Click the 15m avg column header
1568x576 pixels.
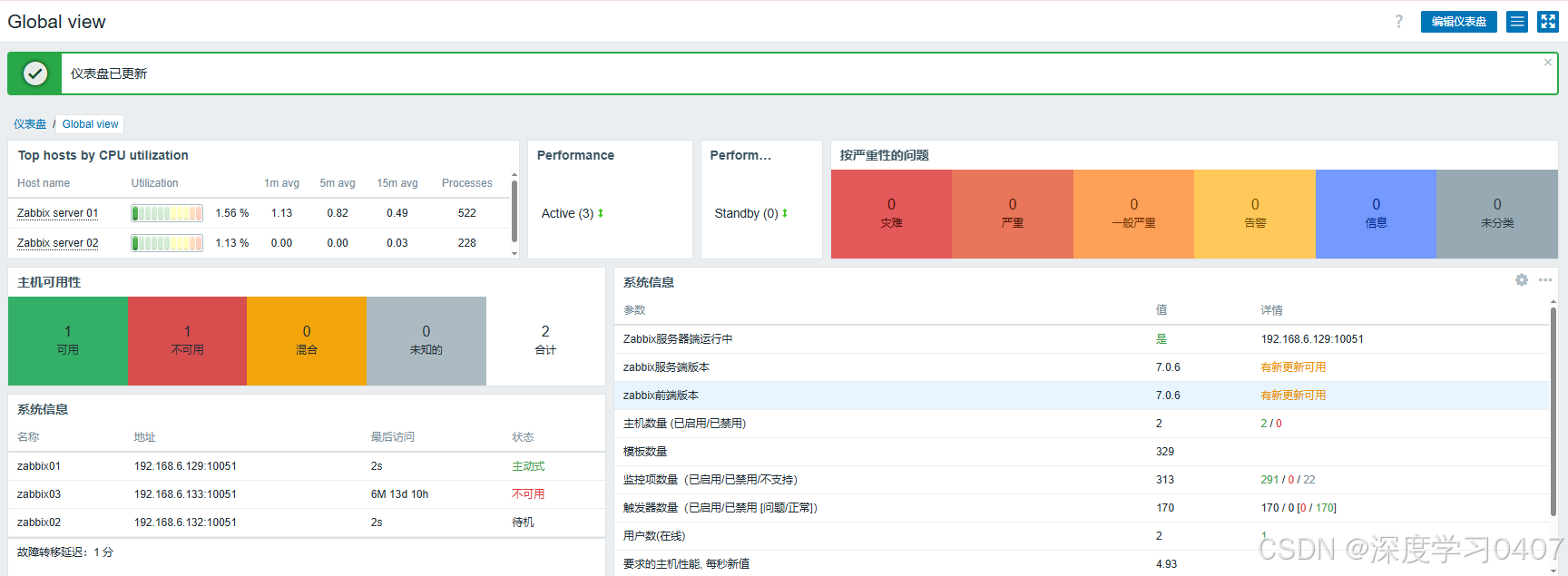[397, 183]
